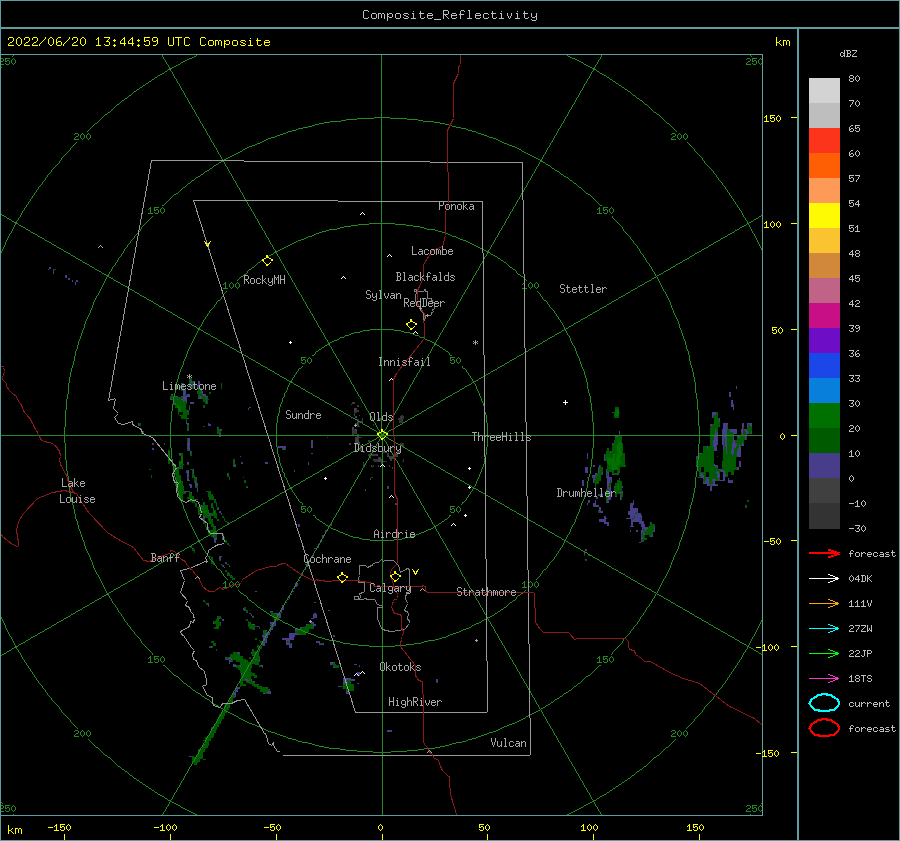
Task: Click the 150 tick label on right axis
Action: 772,118
